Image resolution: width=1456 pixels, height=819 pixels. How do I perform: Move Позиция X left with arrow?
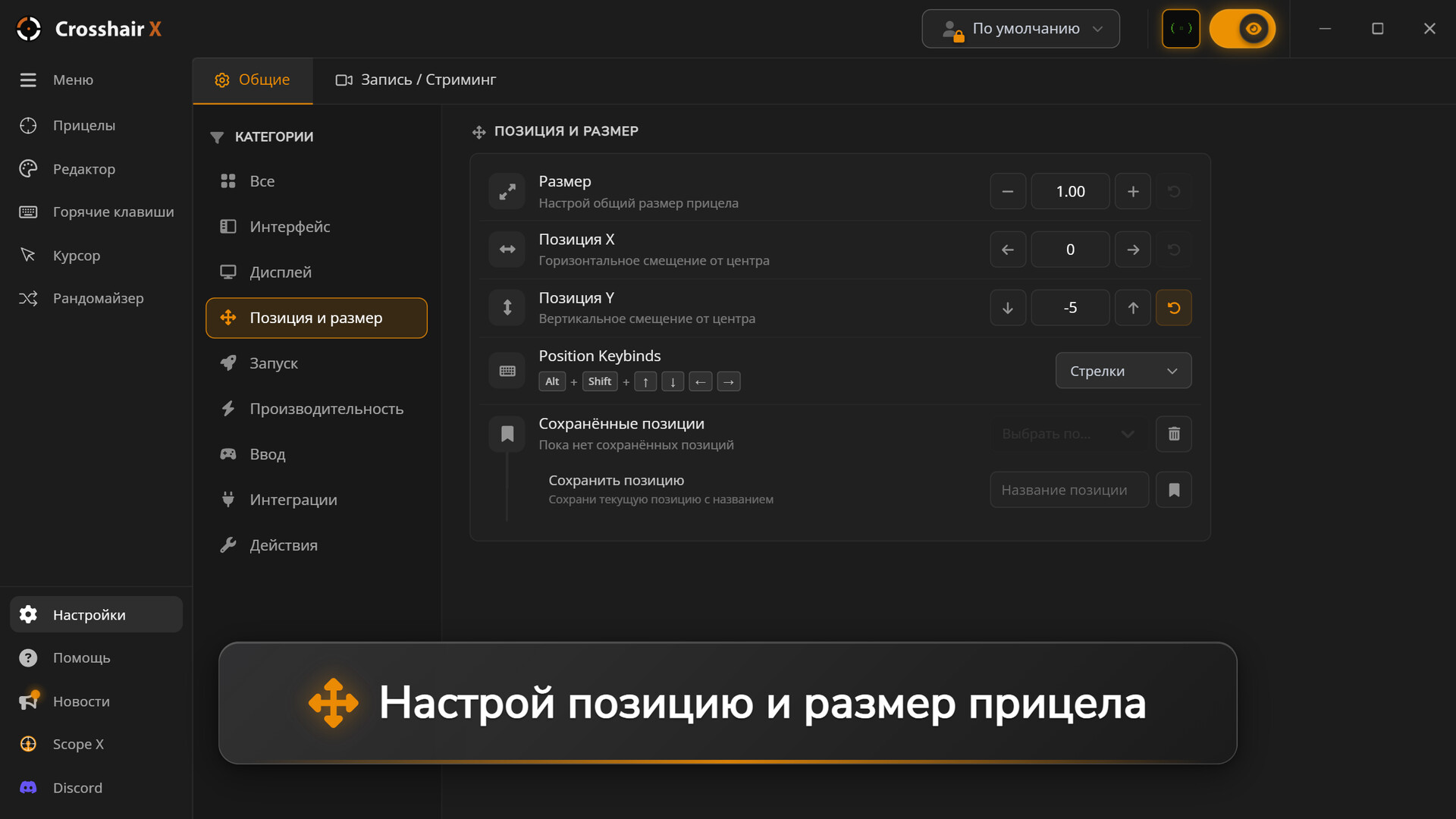pos(1008,249)
